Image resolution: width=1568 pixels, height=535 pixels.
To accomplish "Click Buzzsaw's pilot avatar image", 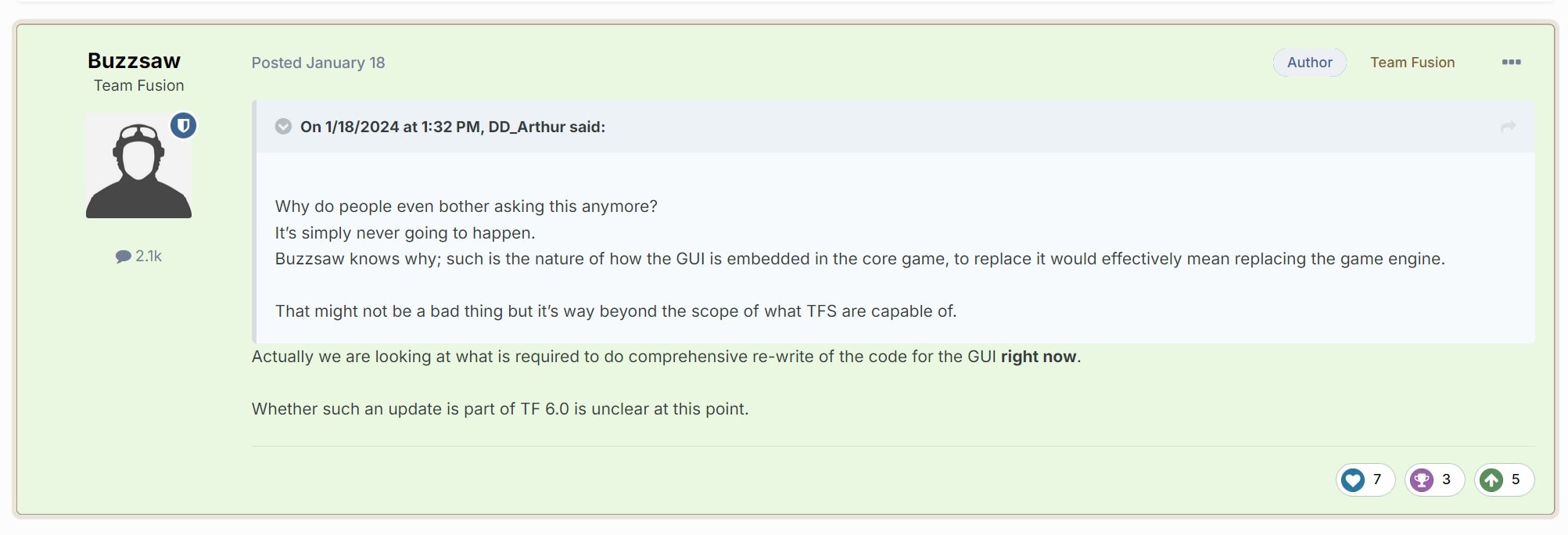I will coord(138,166).
